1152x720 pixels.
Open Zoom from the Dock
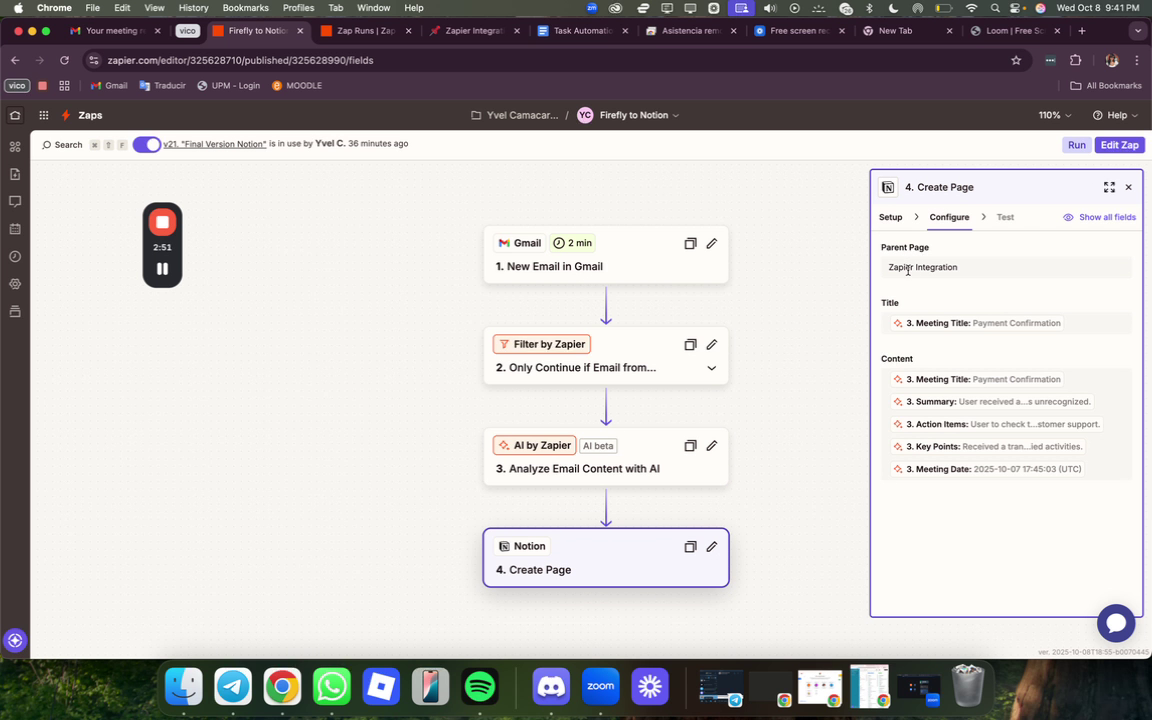pos(600,687)
